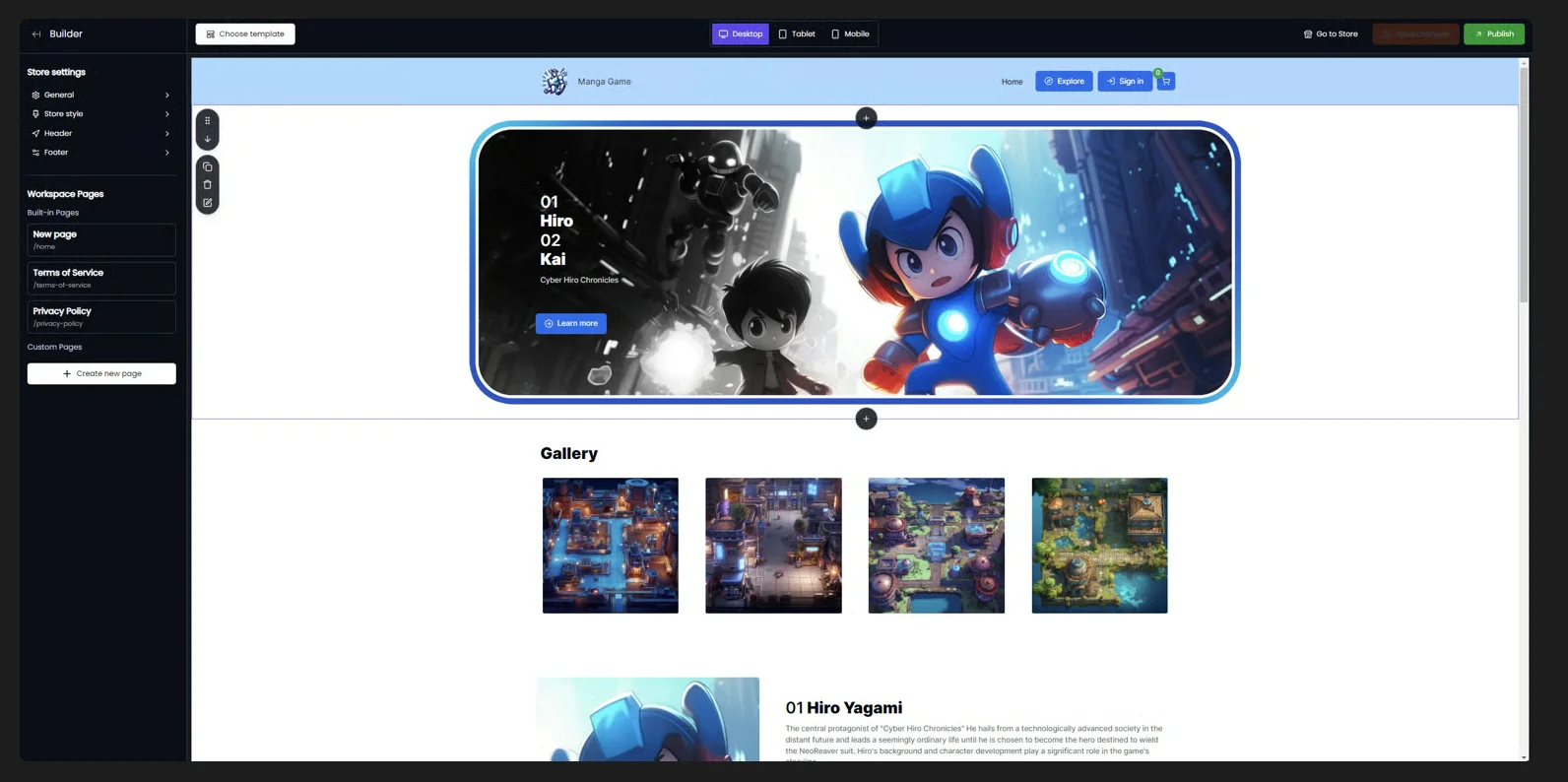Open the shopping cart icon in store header
The height and width of the screenshot is (782, 1568).
tap(1166, 82)
